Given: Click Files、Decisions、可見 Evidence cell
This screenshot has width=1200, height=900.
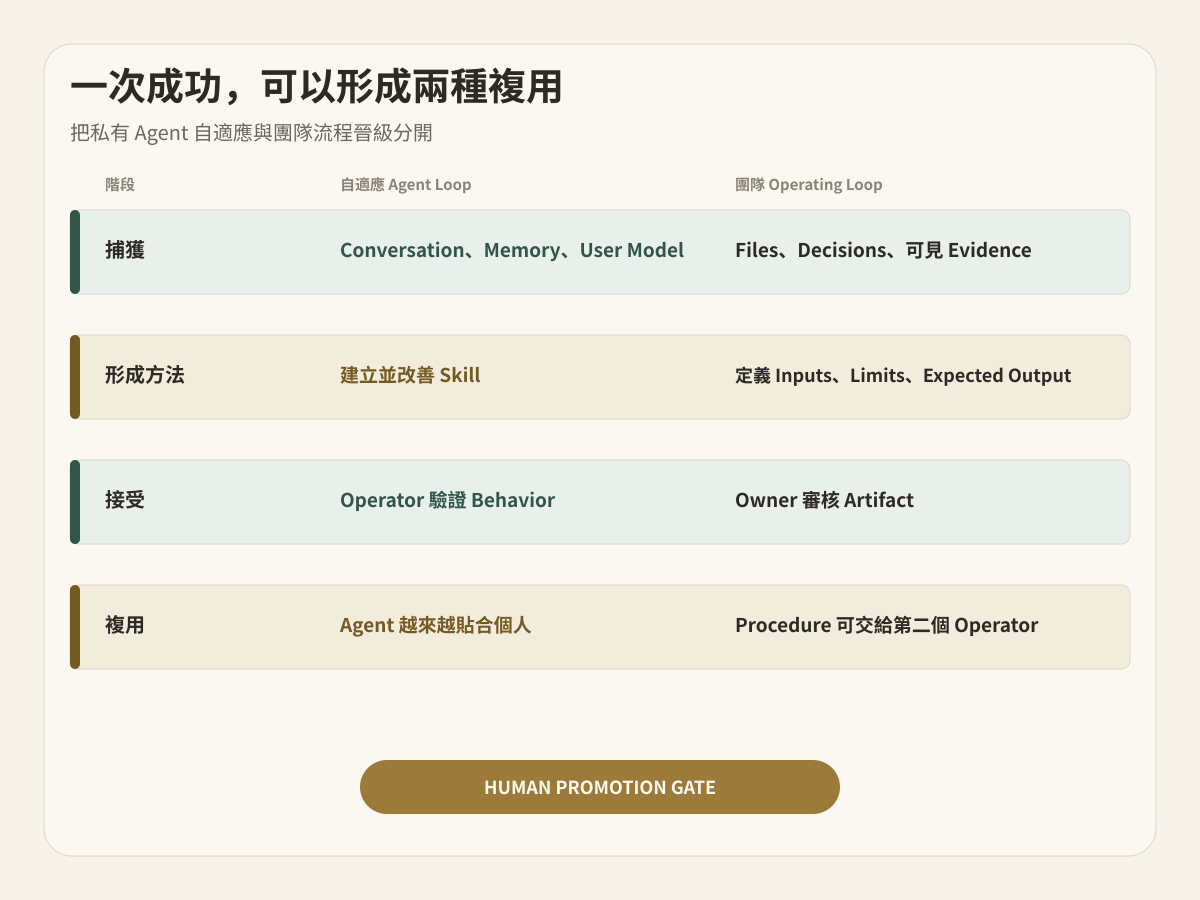Looking at the screenshot, I should point(883,250).
